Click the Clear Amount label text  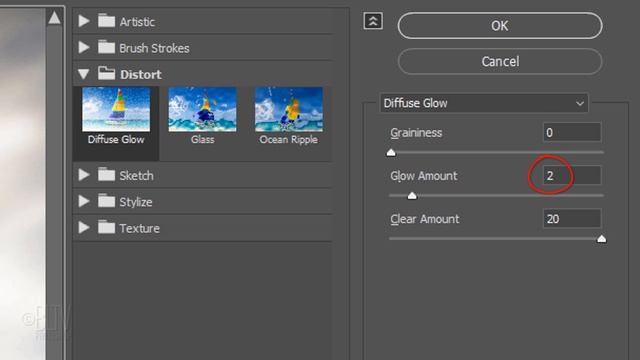coord(424,219)
